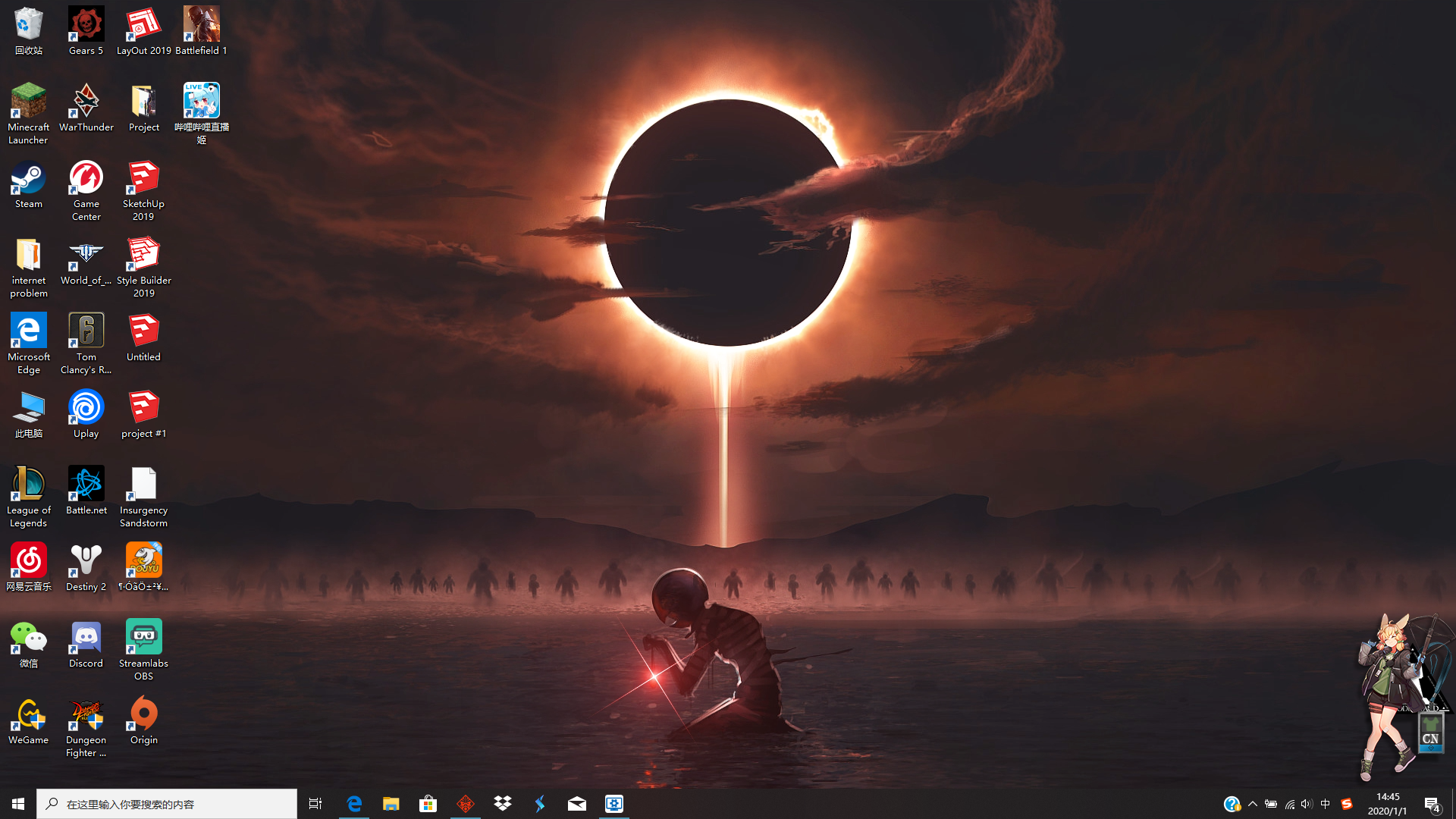Screen dimensions: 1456x819
Task: Open the network connection tray icon
Action: [1289, 804]
